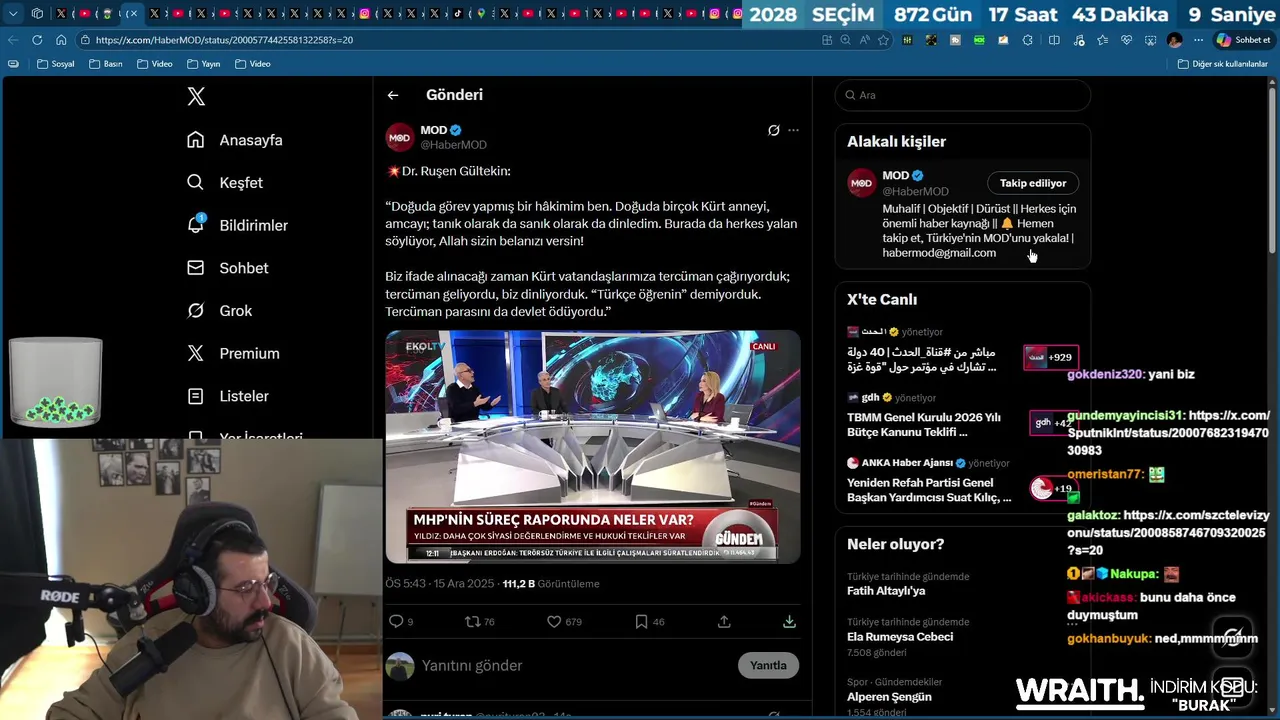Open the +929 live thumbnail
Viewport: 1280px width, 720px height.
(1050, 357)
